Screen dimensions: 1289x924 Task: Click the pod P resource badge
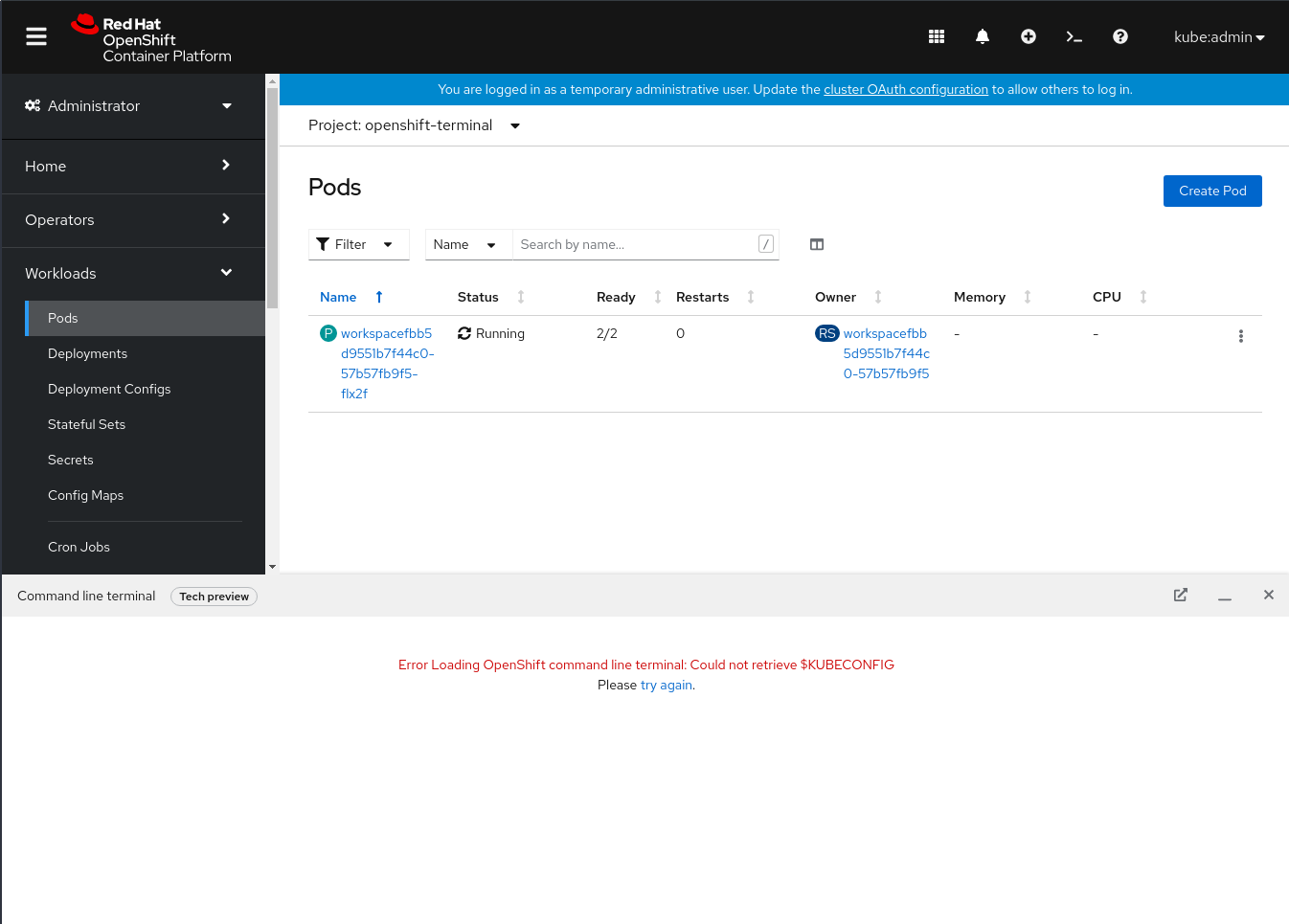coord(328,333)
